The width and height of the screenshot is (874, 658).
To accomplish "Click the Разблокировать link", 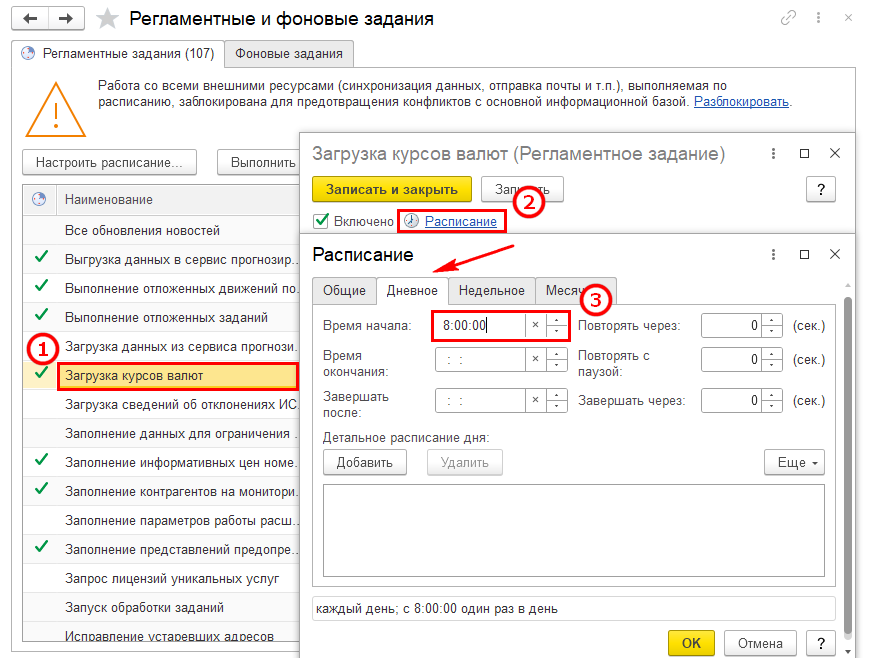I will coord(741,101).
